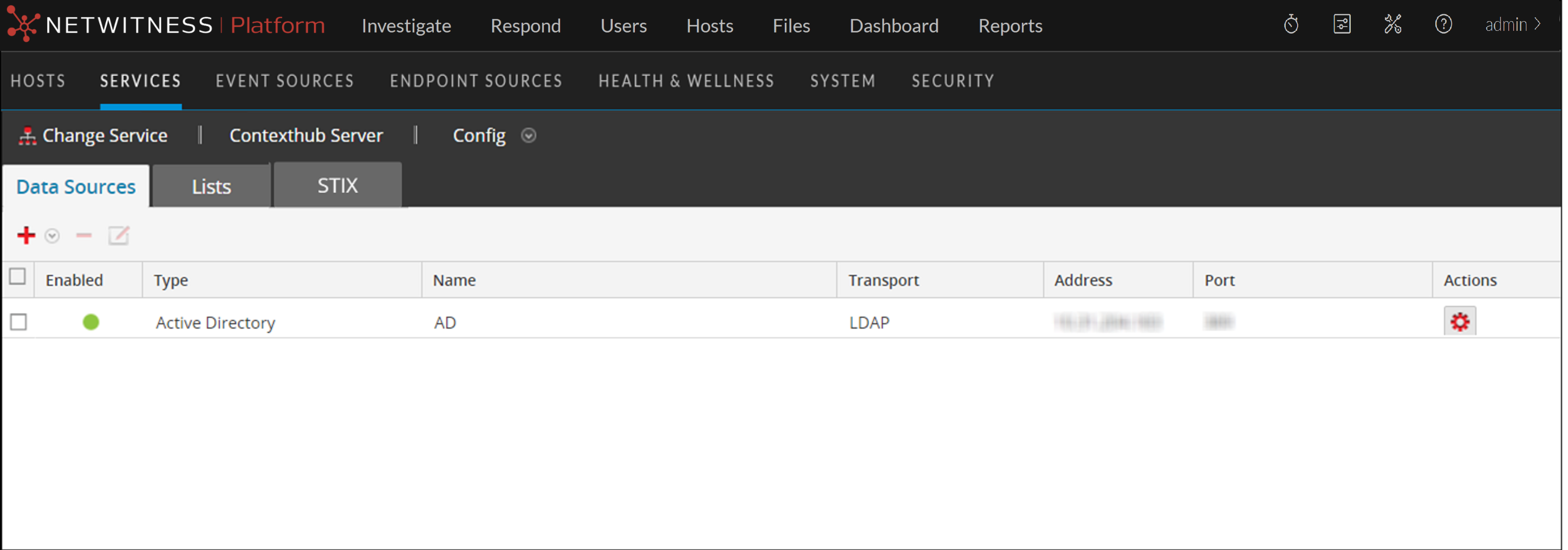Open the jobs/tasks panel icon in top bar

coord(1342,25)
